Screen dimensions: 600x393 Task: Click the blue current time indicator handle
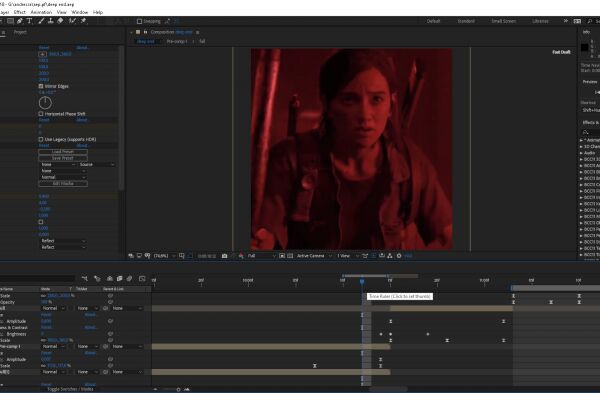362,282
